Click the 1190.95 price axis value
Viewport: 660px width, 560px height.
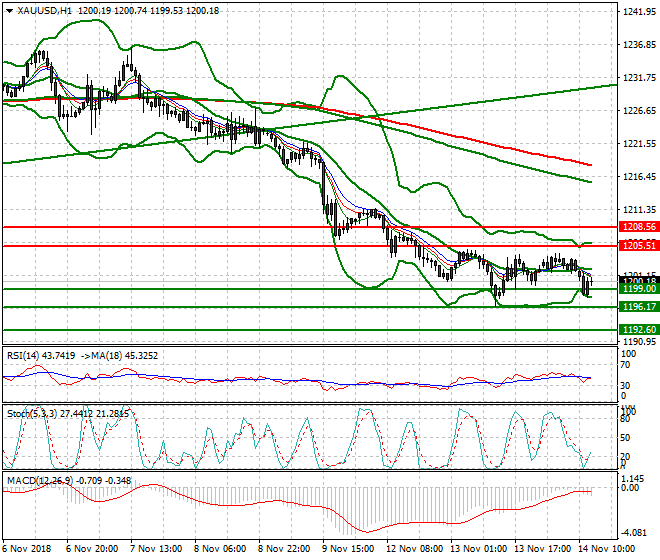639,341
